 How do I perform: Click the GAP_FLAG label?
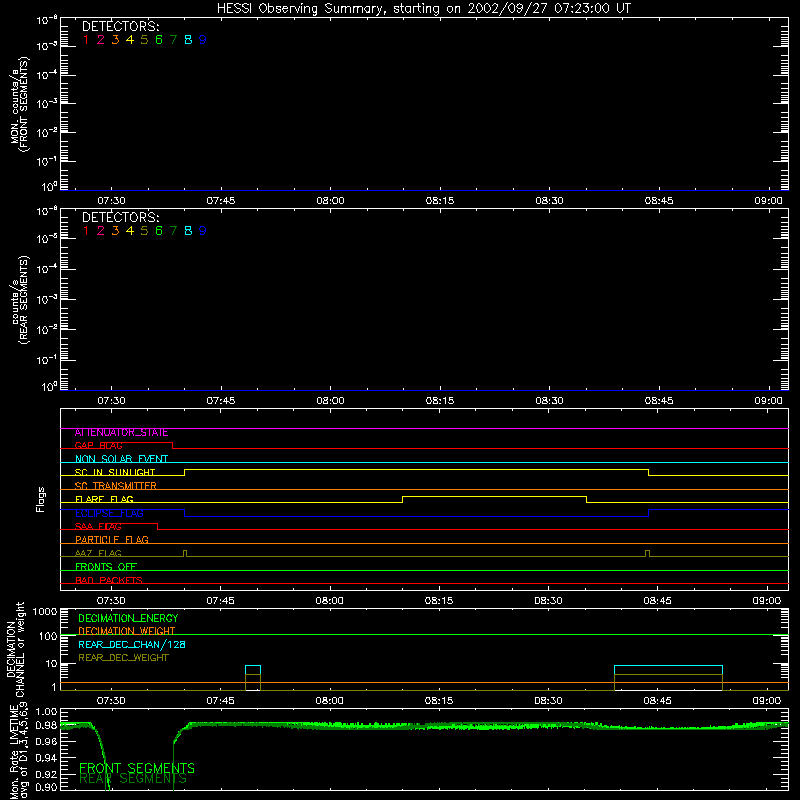coord(98,446)
